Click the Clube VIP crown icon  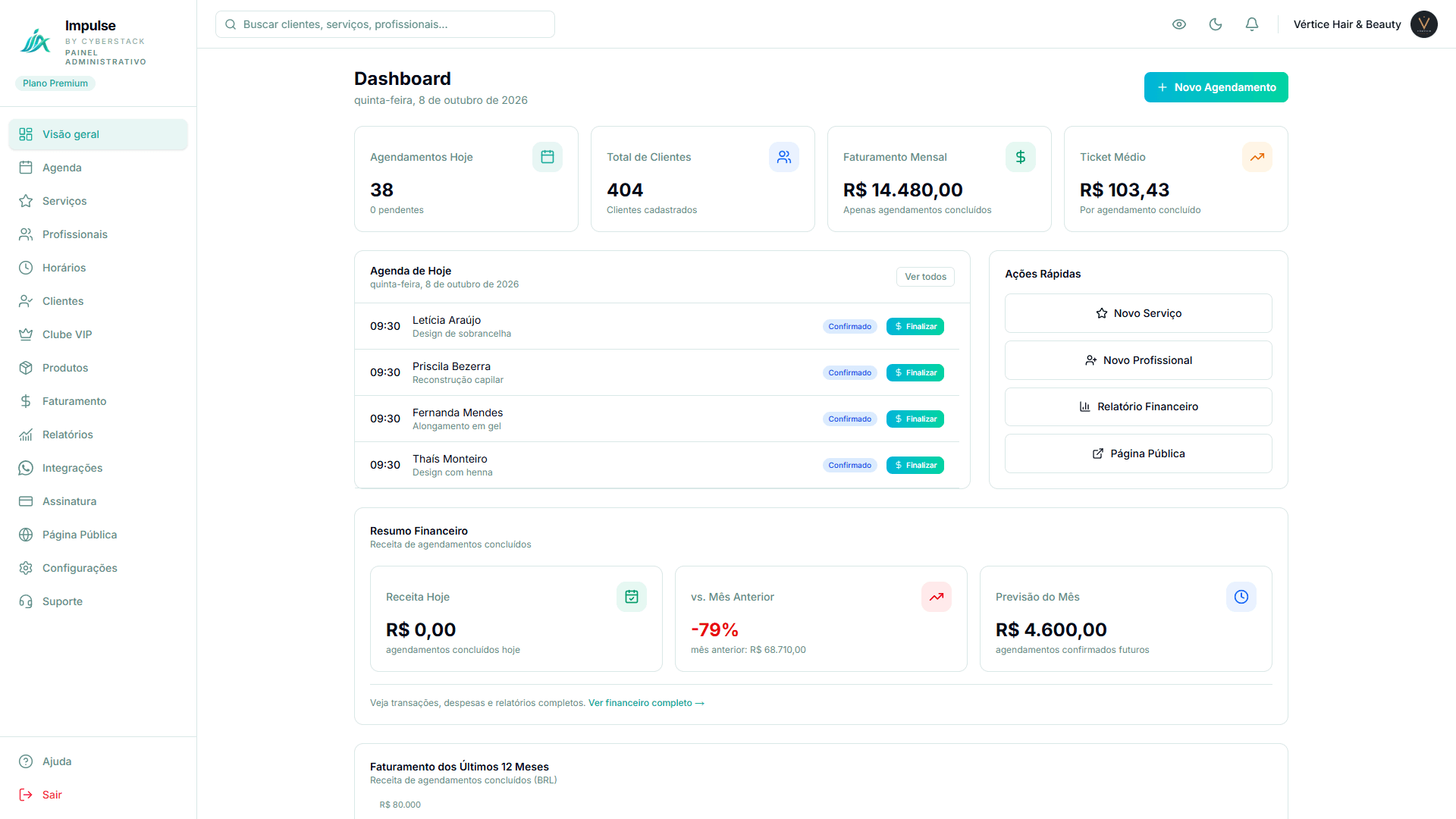pyautogui.click(x=26, y=334)
